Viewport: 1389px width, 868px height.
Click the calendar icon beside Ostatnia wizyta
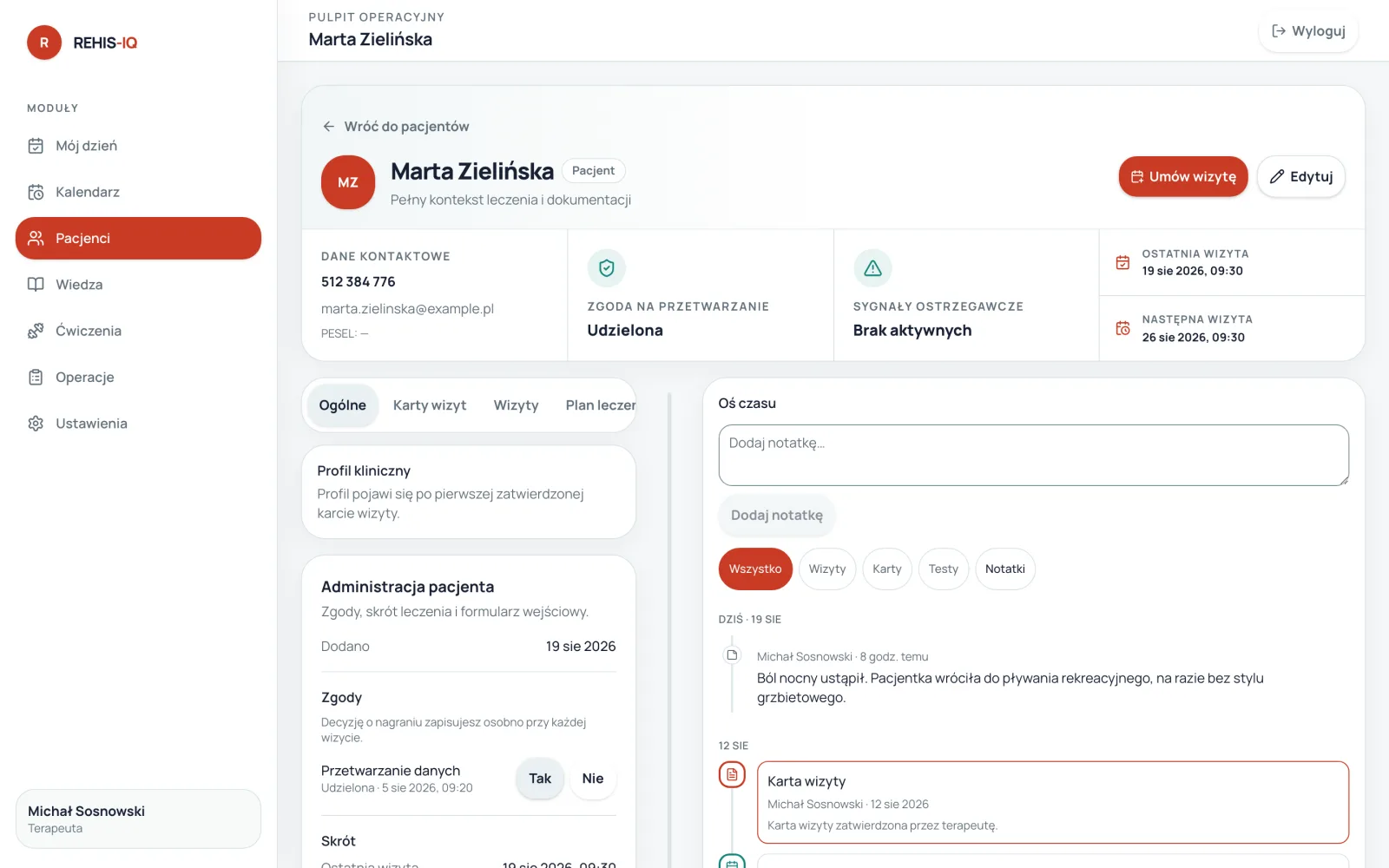click(1122, 262)
